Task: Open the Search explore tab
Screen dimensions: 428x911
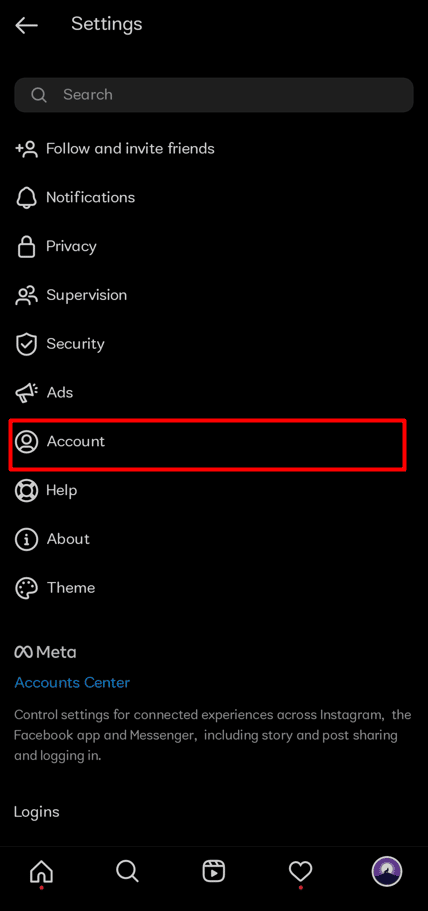Action: [127, 871]
